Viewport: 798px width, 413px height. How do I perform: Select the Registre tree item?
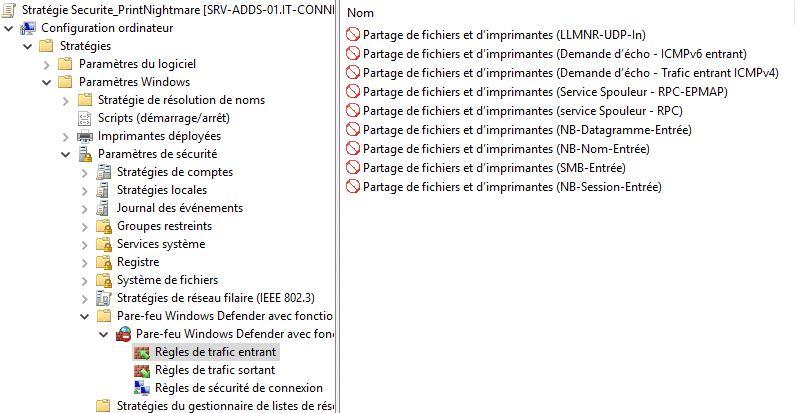[x=138, y=262]
